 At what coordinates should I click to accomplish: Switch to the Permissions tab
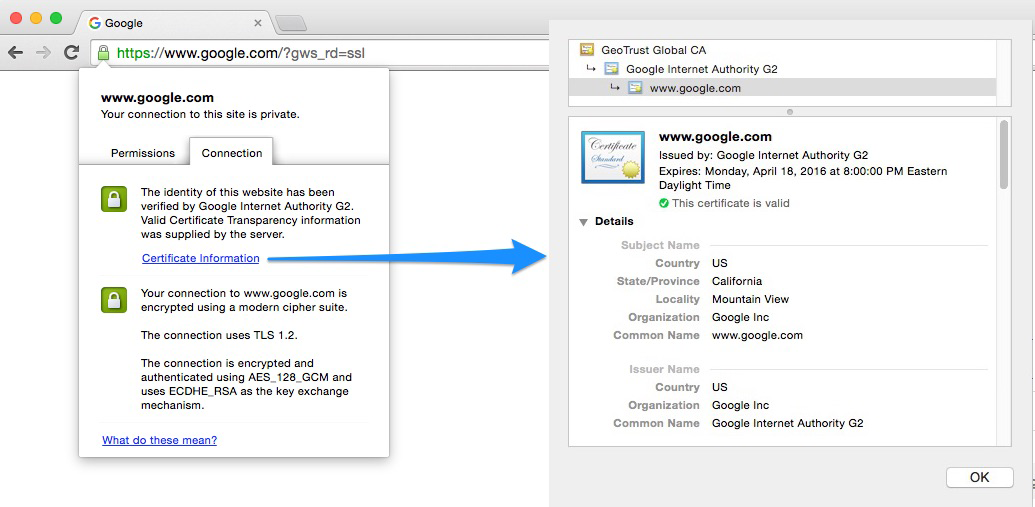pyautogui.click(x=143, y=153)
